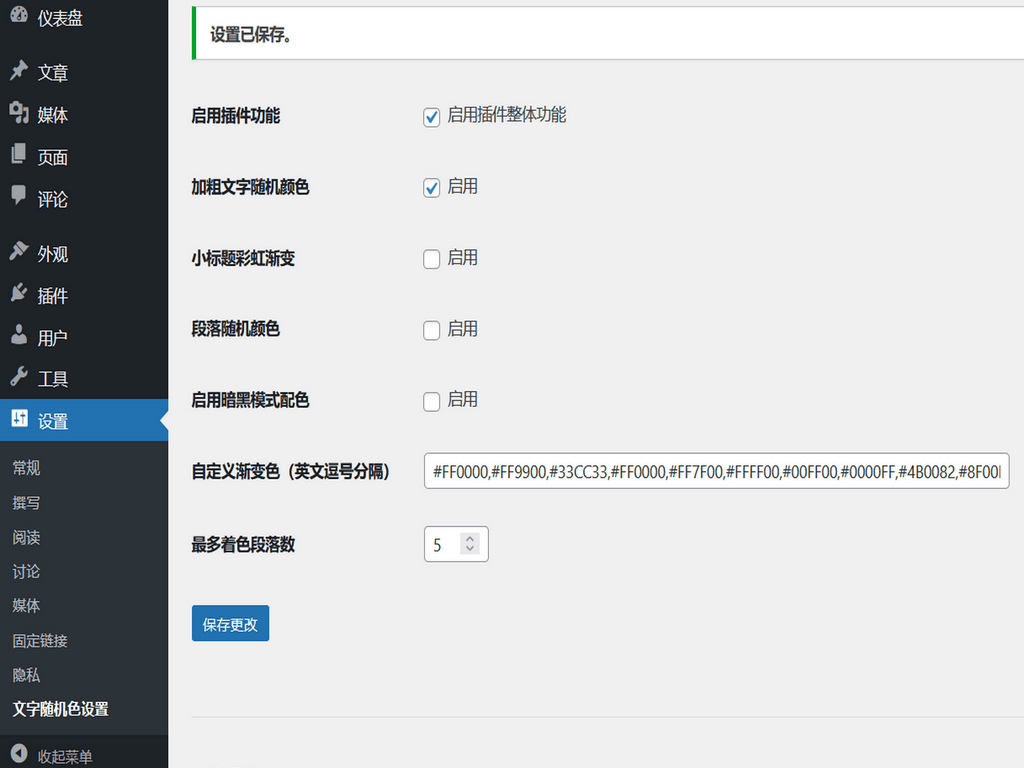The height and width of the screenshot is (768, 1024).
Task: Decrease 最多着色段落数 with down arrow
Action: [x=470, y=549]
